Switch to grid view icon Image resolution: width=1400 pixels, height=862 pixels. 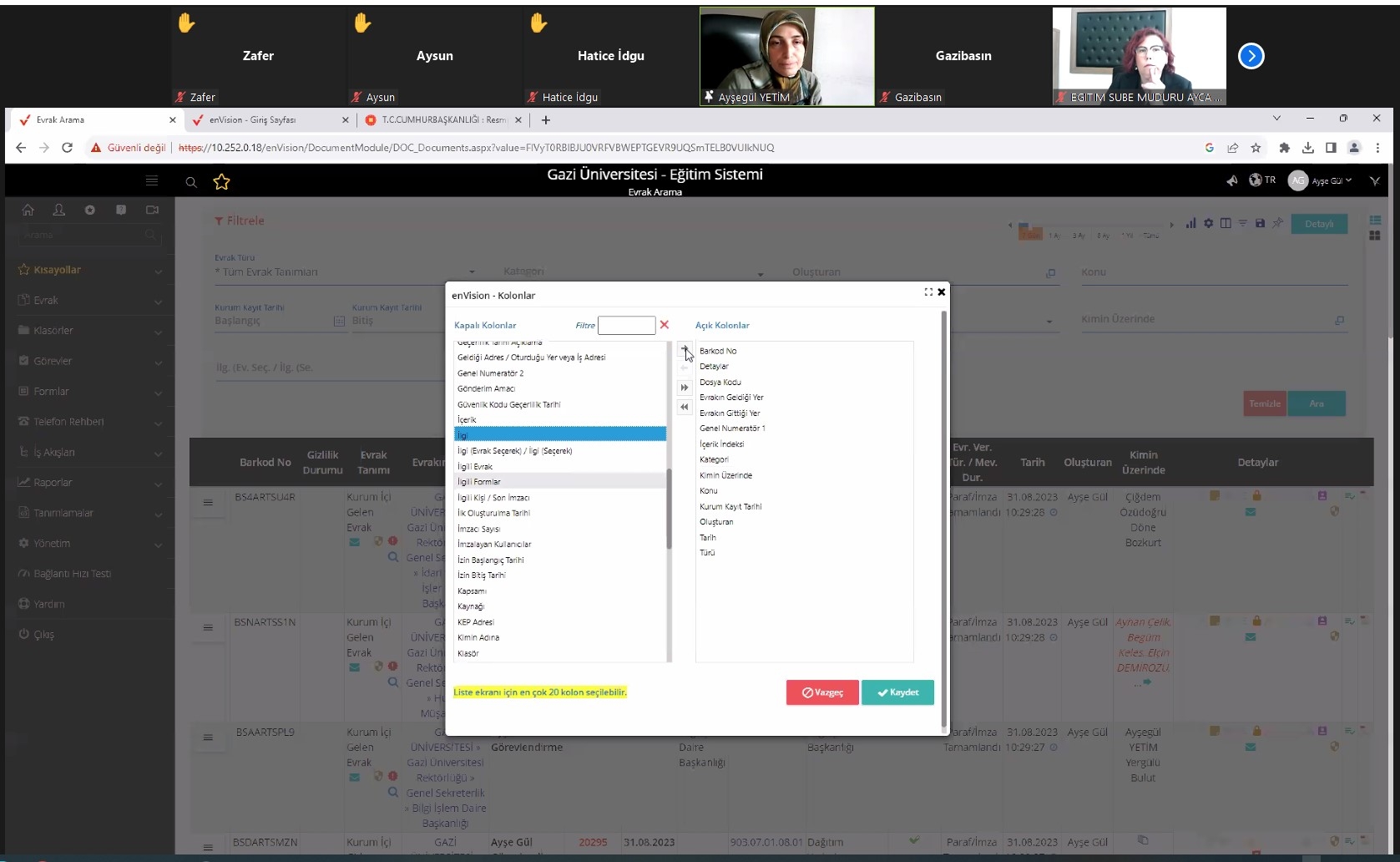tap(1375, 236)
